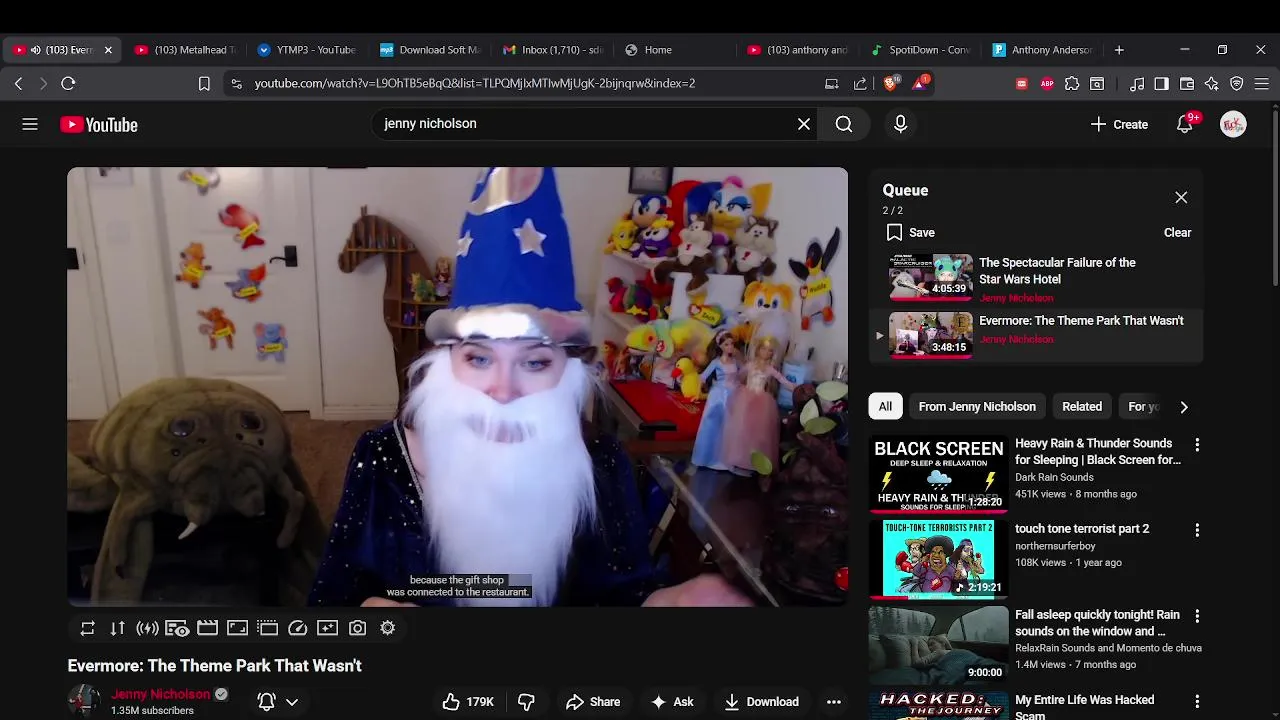The width and height of the screenshot is (1280, 720).
Task: Reload the page
Action: pos(68,84)
